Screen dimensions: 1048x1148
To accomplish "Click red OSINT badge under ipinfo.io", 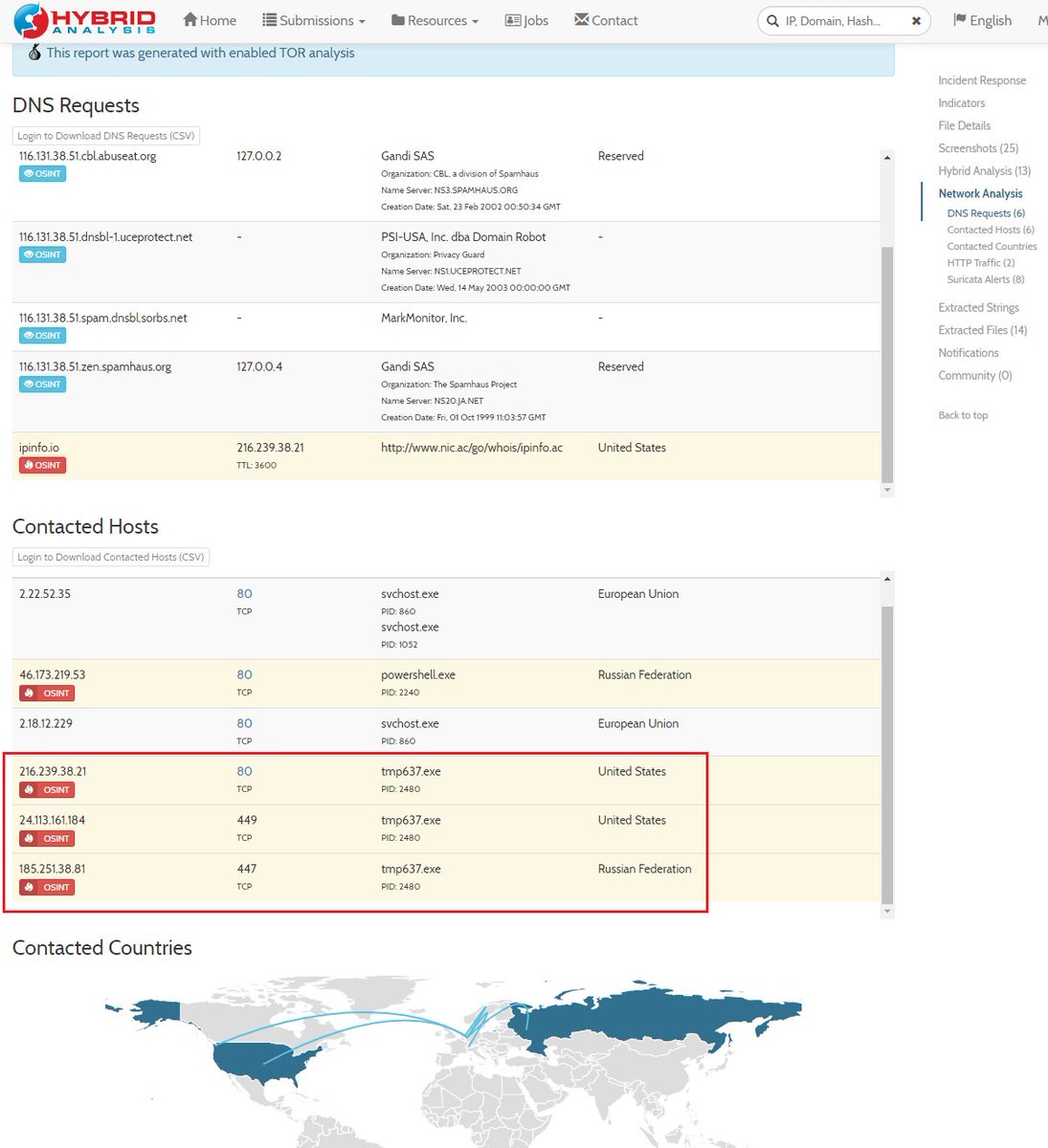I will coord(42,465).
